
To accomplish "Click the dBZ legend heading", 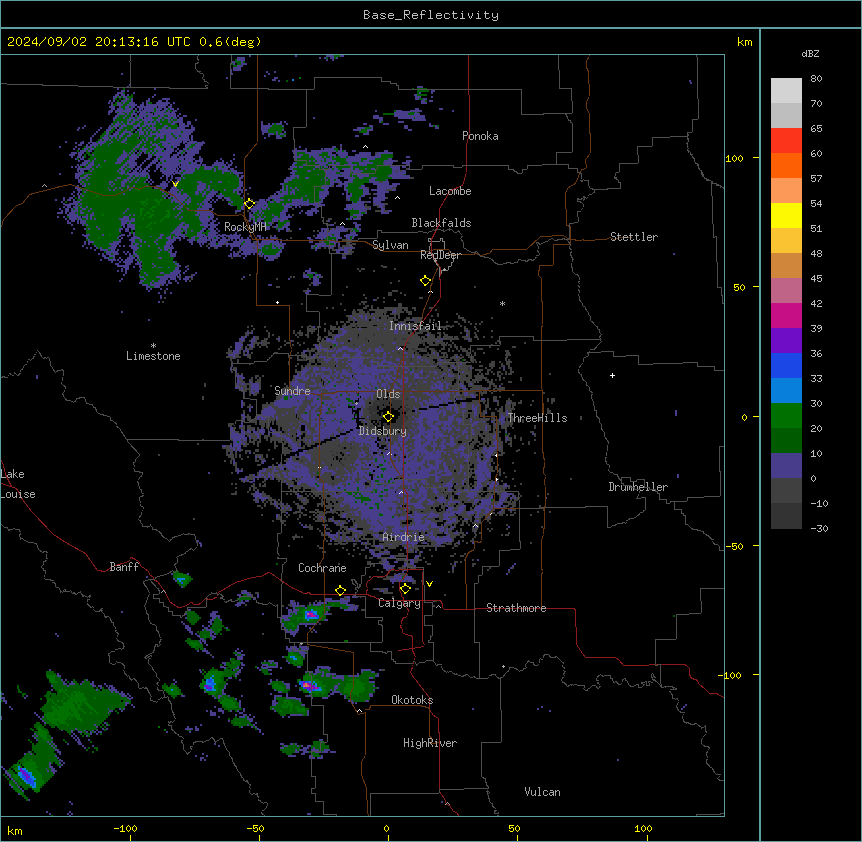I will click(810, 54).
